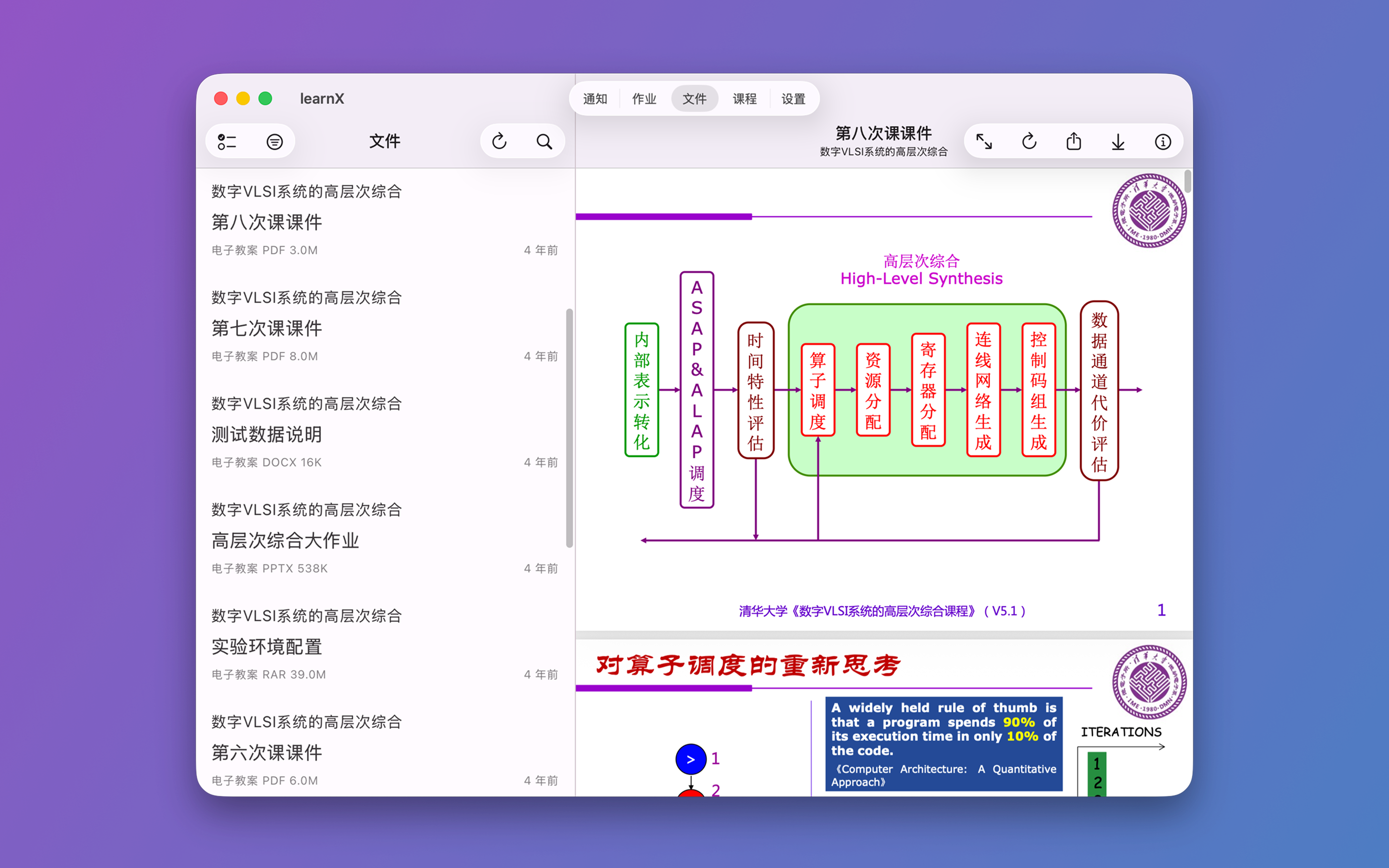Click the ITERATIONS label in second slide
1389x868 pixels.
click(1121, 732)
